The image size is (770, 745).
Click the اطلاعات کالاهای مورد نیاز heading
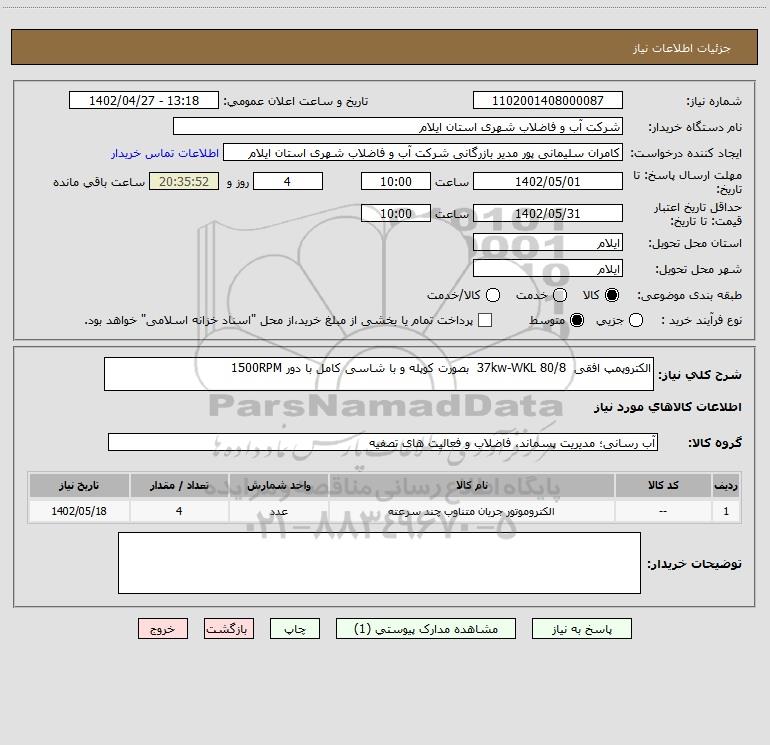[667, 407]
